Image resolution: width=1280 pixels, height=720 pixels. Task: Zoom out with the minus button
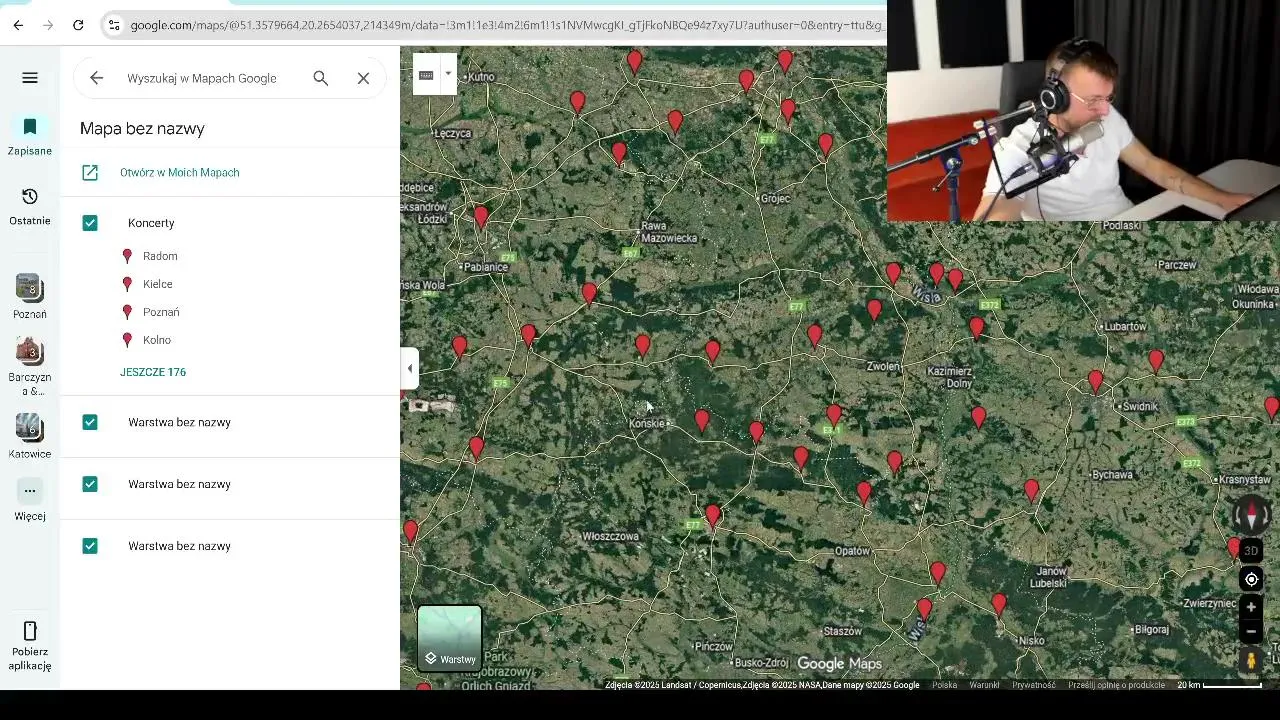coord(1251,632)
